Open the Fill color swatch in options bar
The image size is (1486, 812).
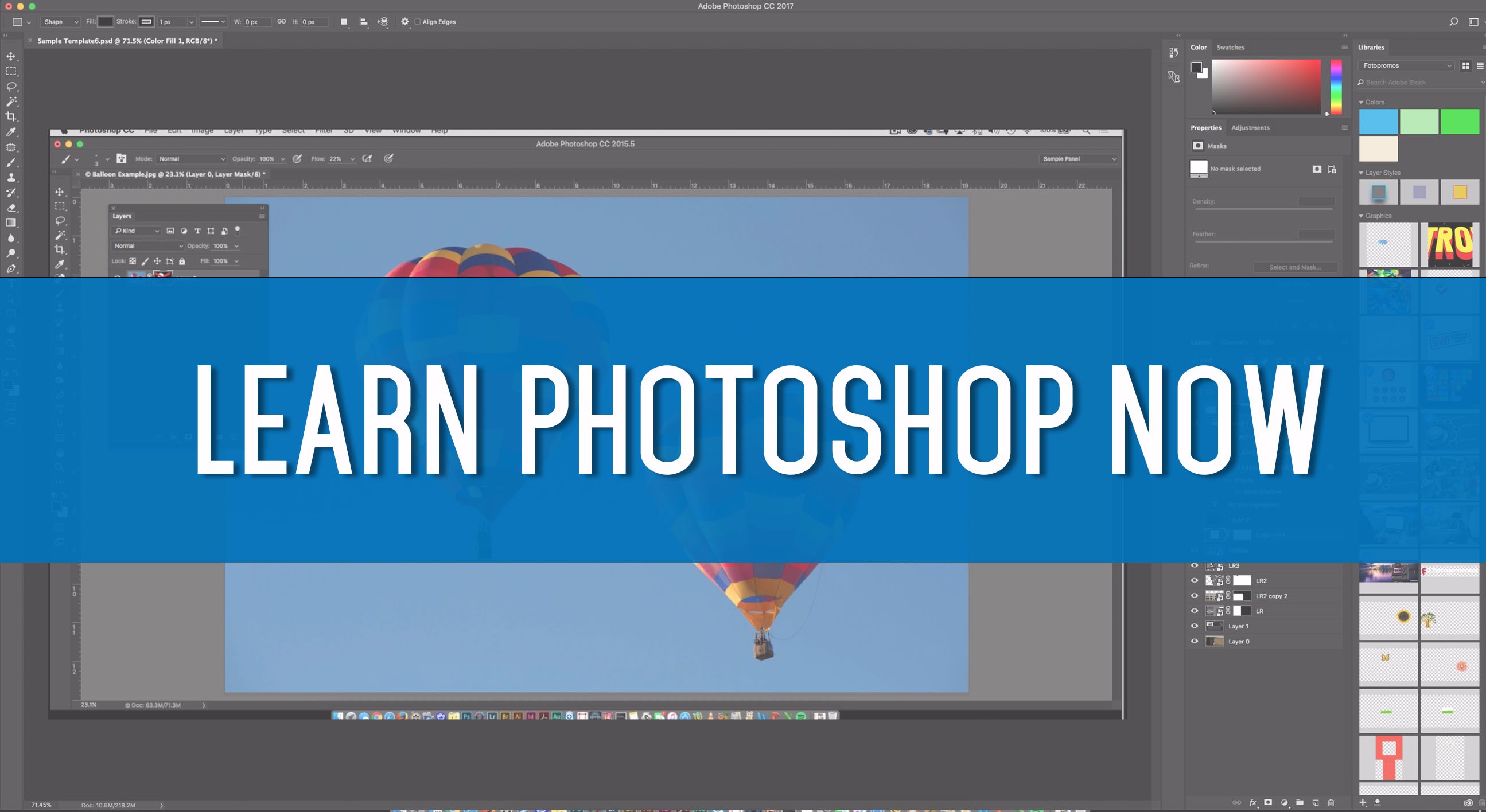[105, 22]
